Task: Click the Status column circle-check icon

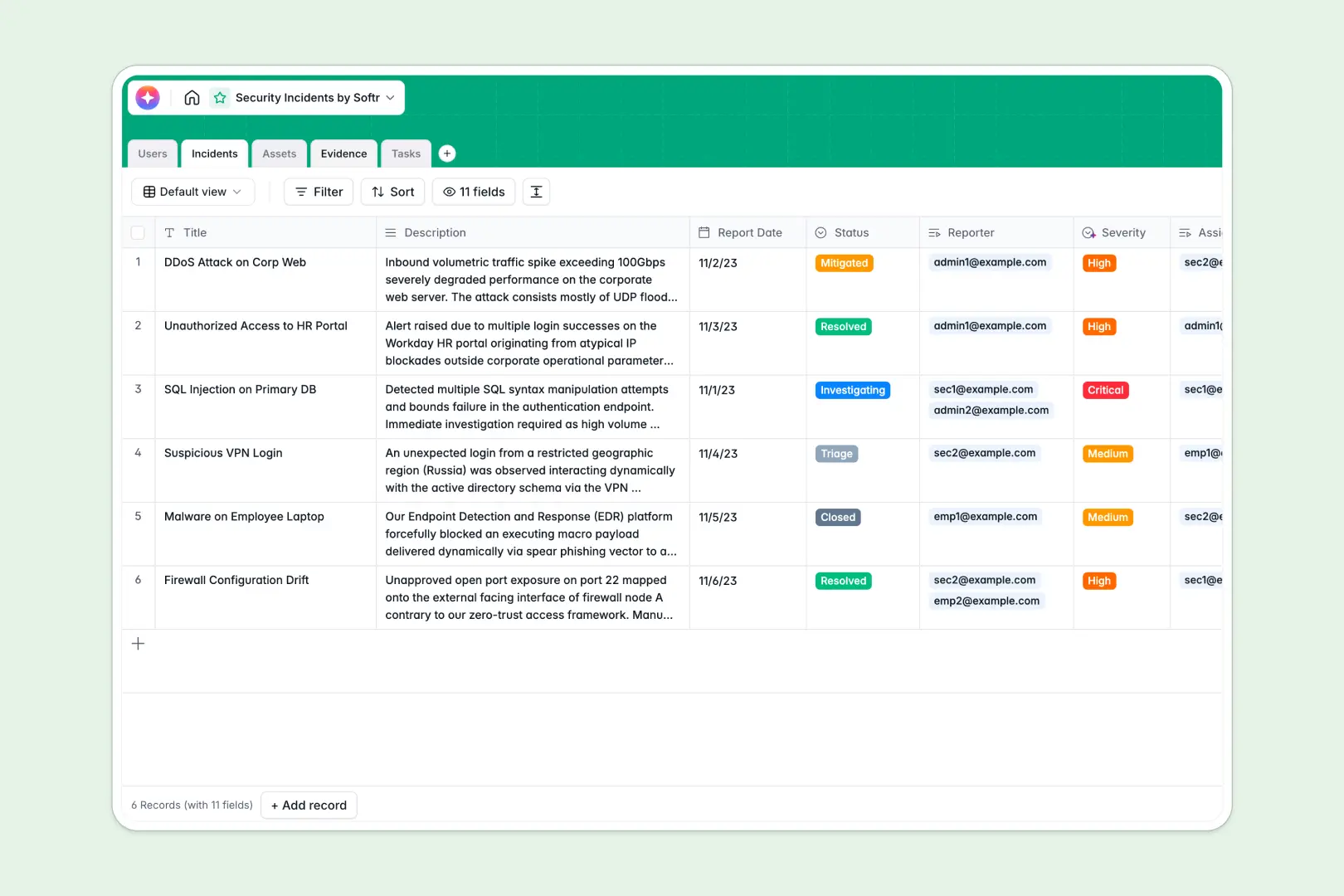Action: [821, 233]
